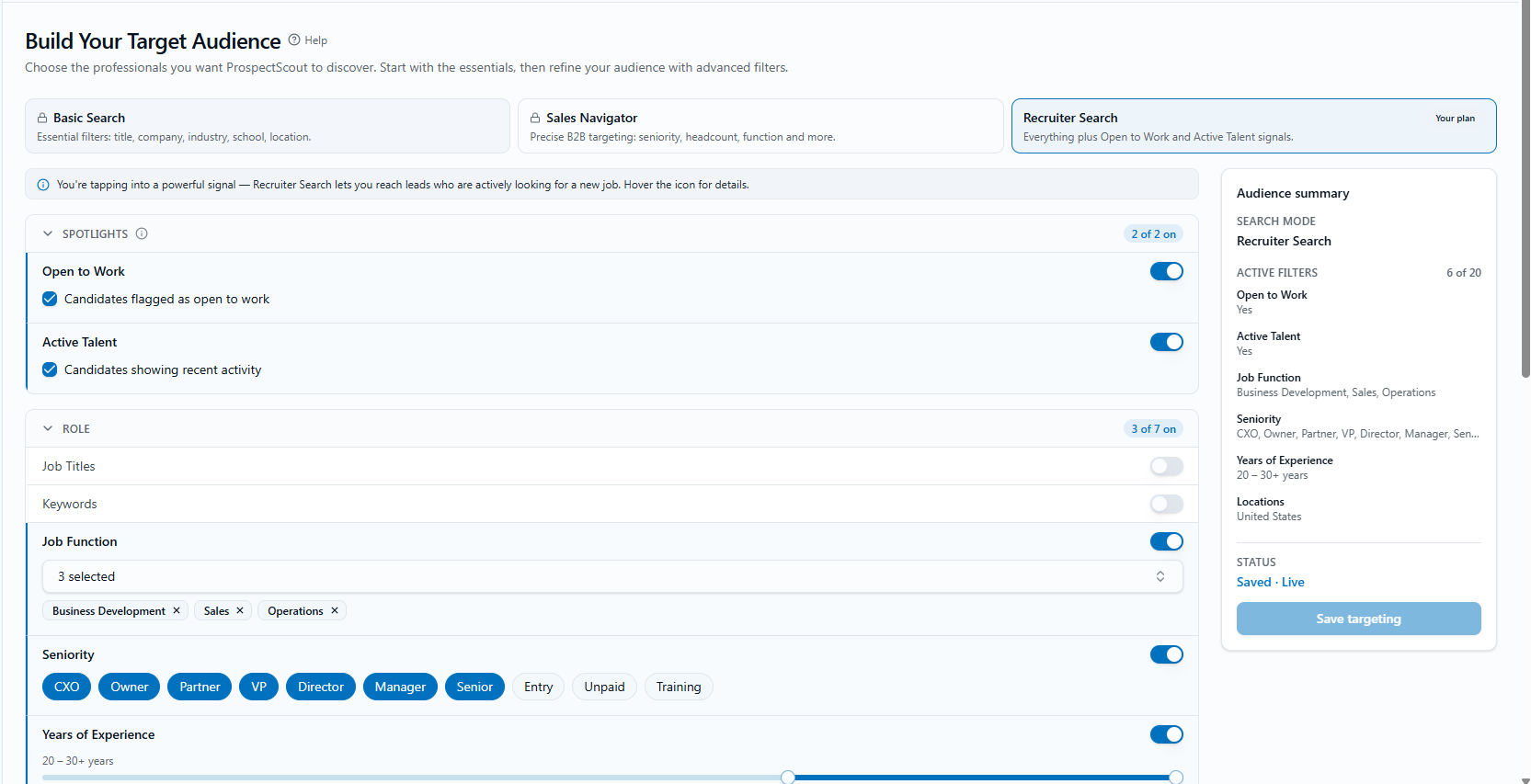Select the Entry seniority chip
Image resolution: width=1531 pixels, height=784 pixels.
(538, 687)
